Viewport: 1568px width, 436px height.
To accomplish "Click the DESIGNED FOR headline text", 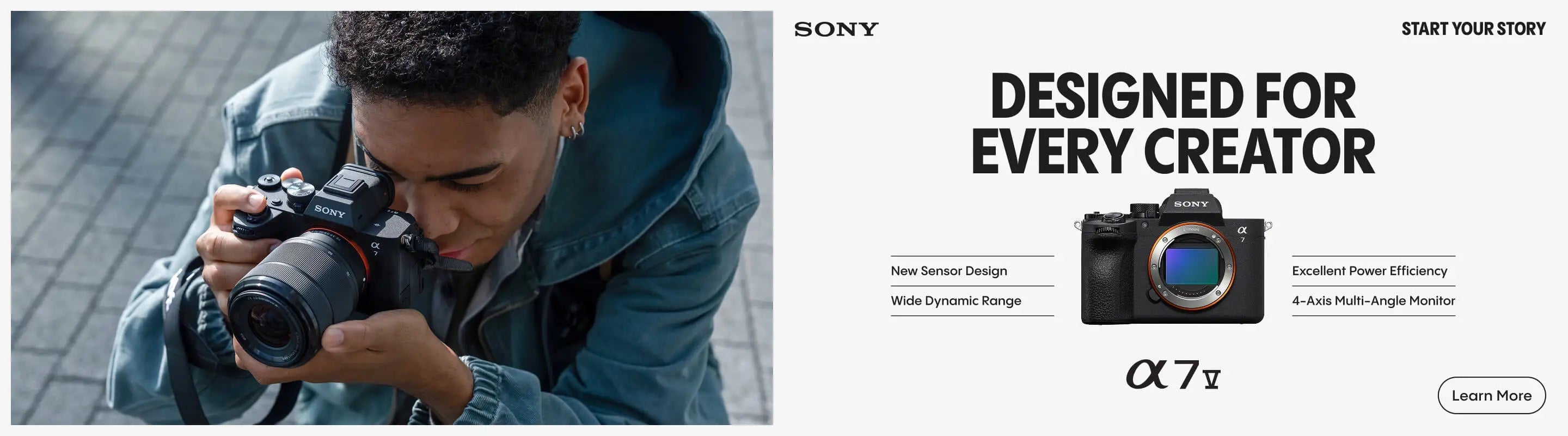I will [x=1173, y=96].
